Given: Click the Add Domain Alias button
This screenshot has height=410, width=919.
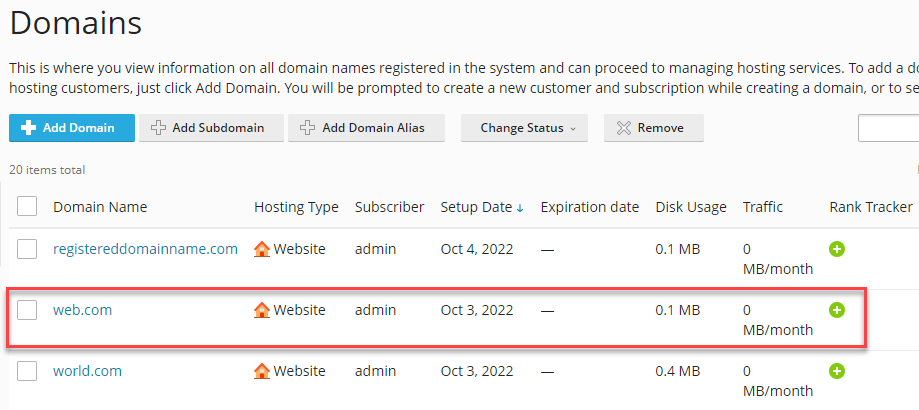Looking at the screenshot, I should pyautogui.click(x=366, y=128).
